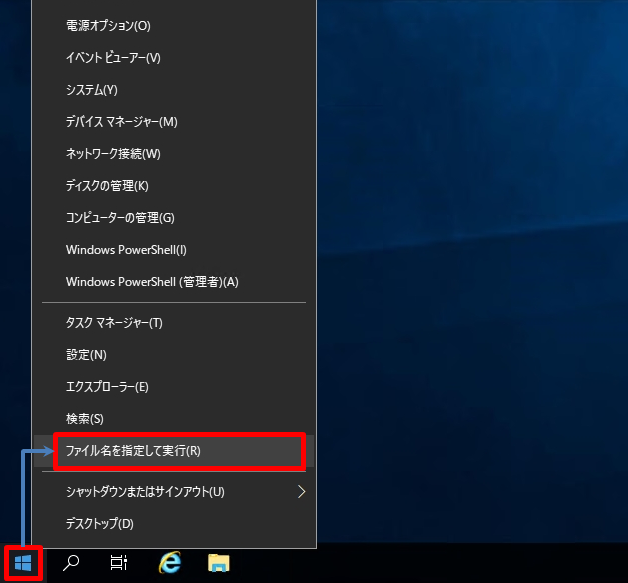
Task: Click ファイル名を指定して実行(R)
Action: point(174,451)
